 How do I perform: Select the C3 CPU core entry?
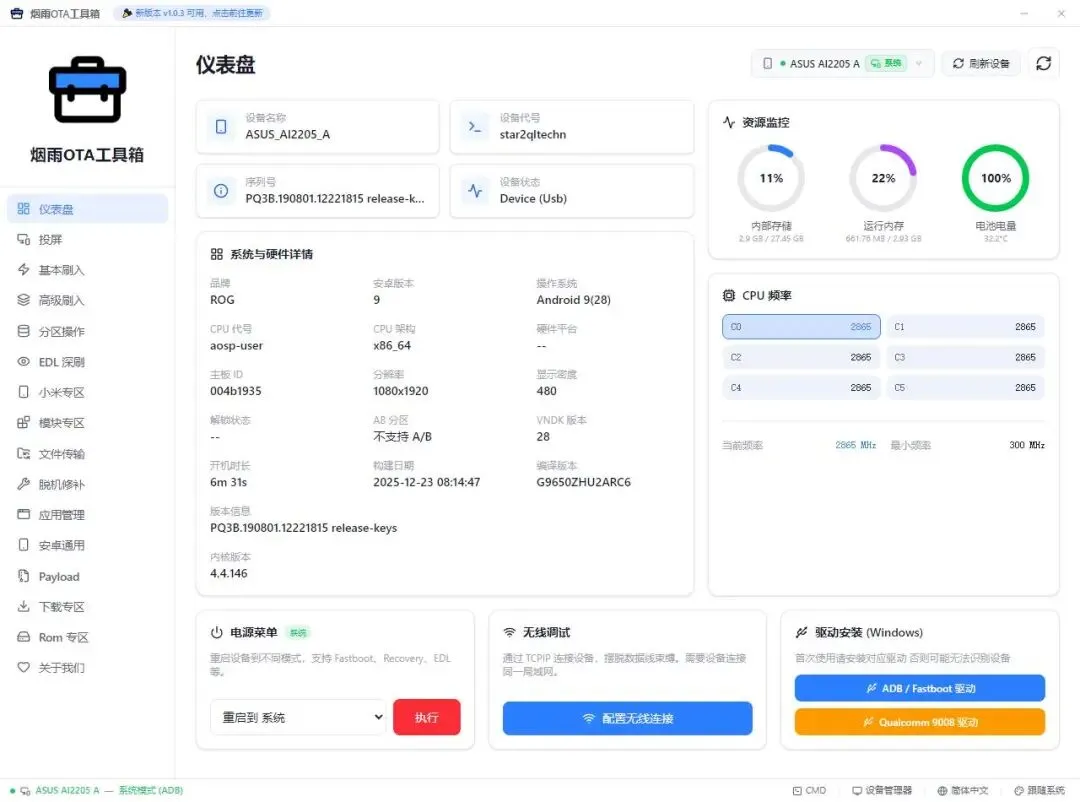pyautogui.click(x=965, y=357)
